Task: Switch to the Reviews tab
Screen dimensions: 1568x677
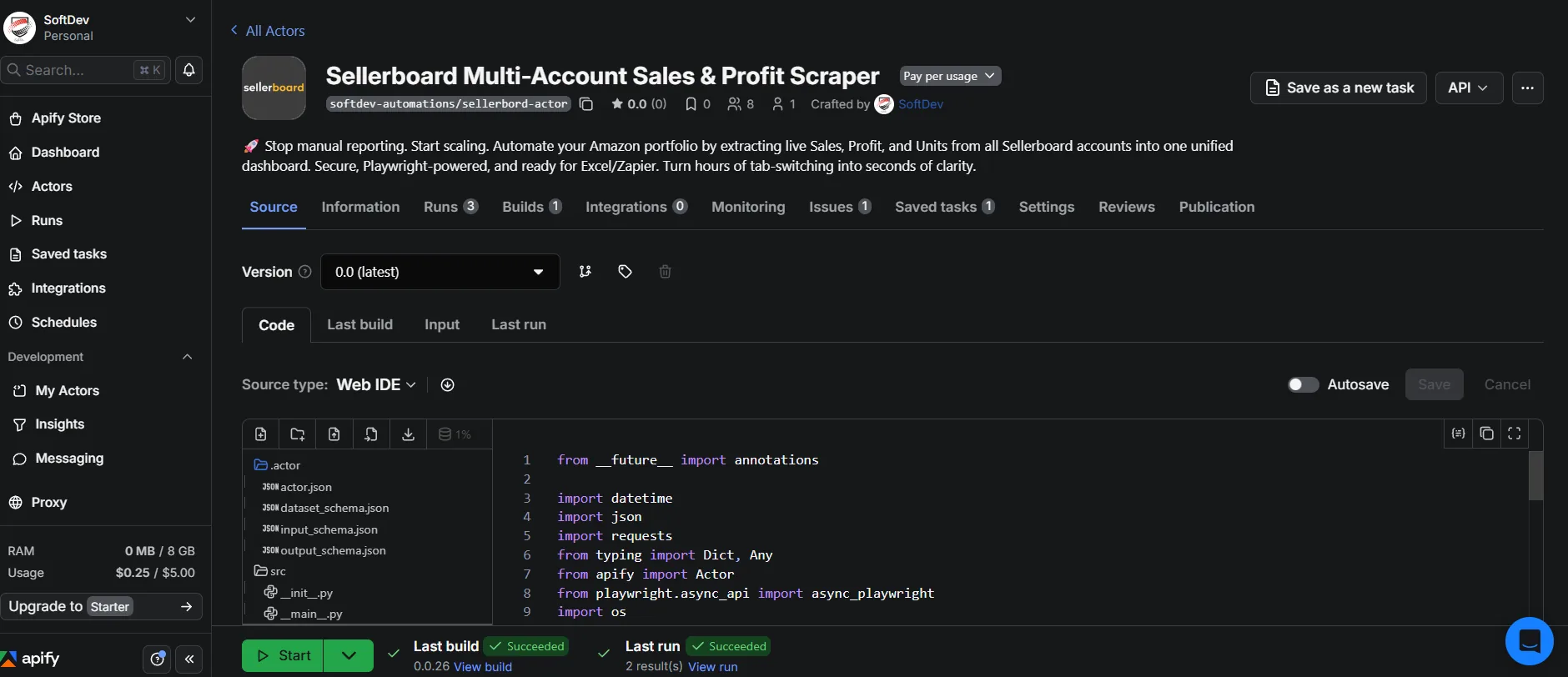Action: point(1127,207)
